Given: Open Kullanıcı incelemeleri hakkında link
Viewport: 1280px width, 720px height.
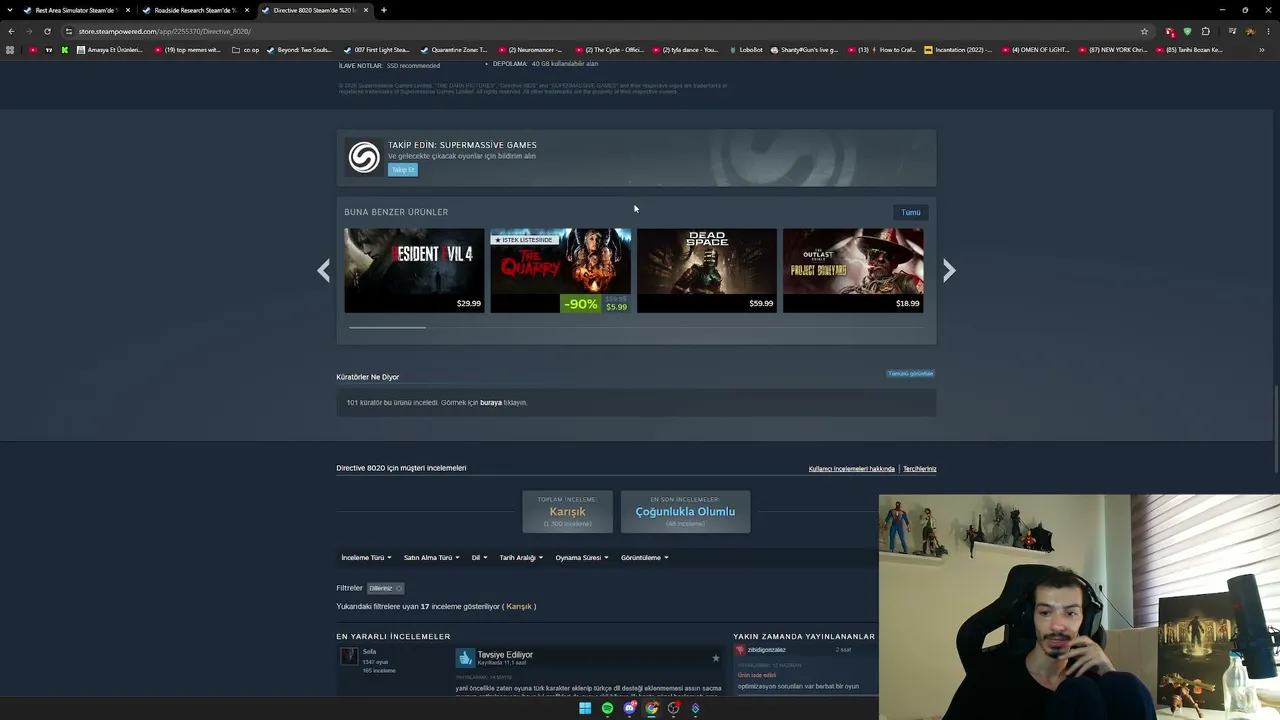Looking at the screenshot, I should [x=852, y=469].
